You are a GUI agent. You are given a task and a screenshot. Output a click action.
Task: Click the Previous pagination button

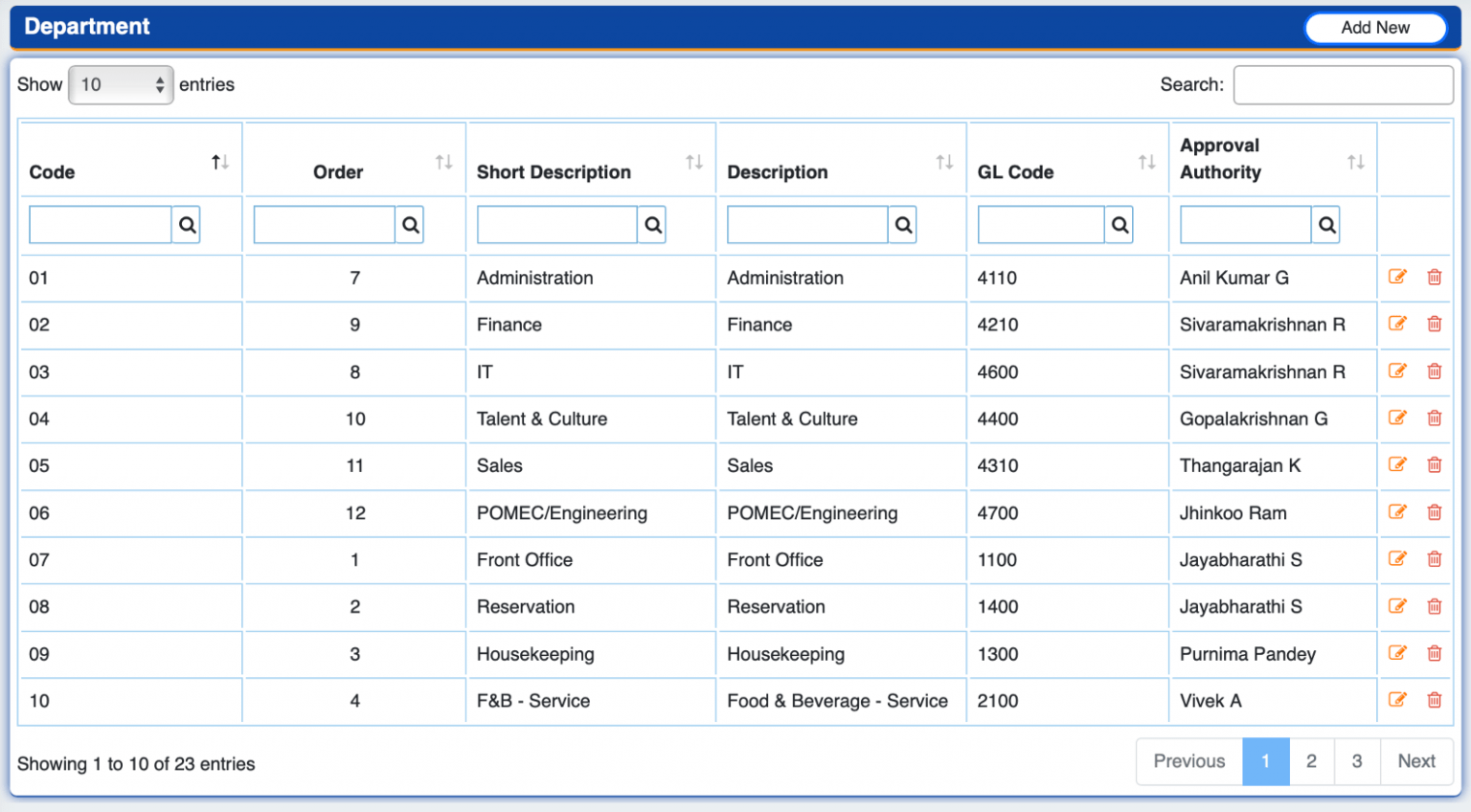click(1188, 761)
